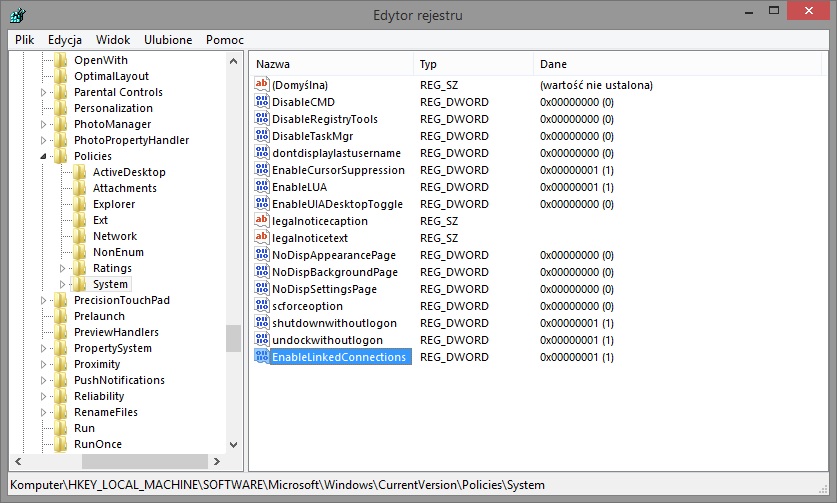Click the DisableCMD DWORD value icon
This screenshot has width=837, height=503.
point(262,101)
